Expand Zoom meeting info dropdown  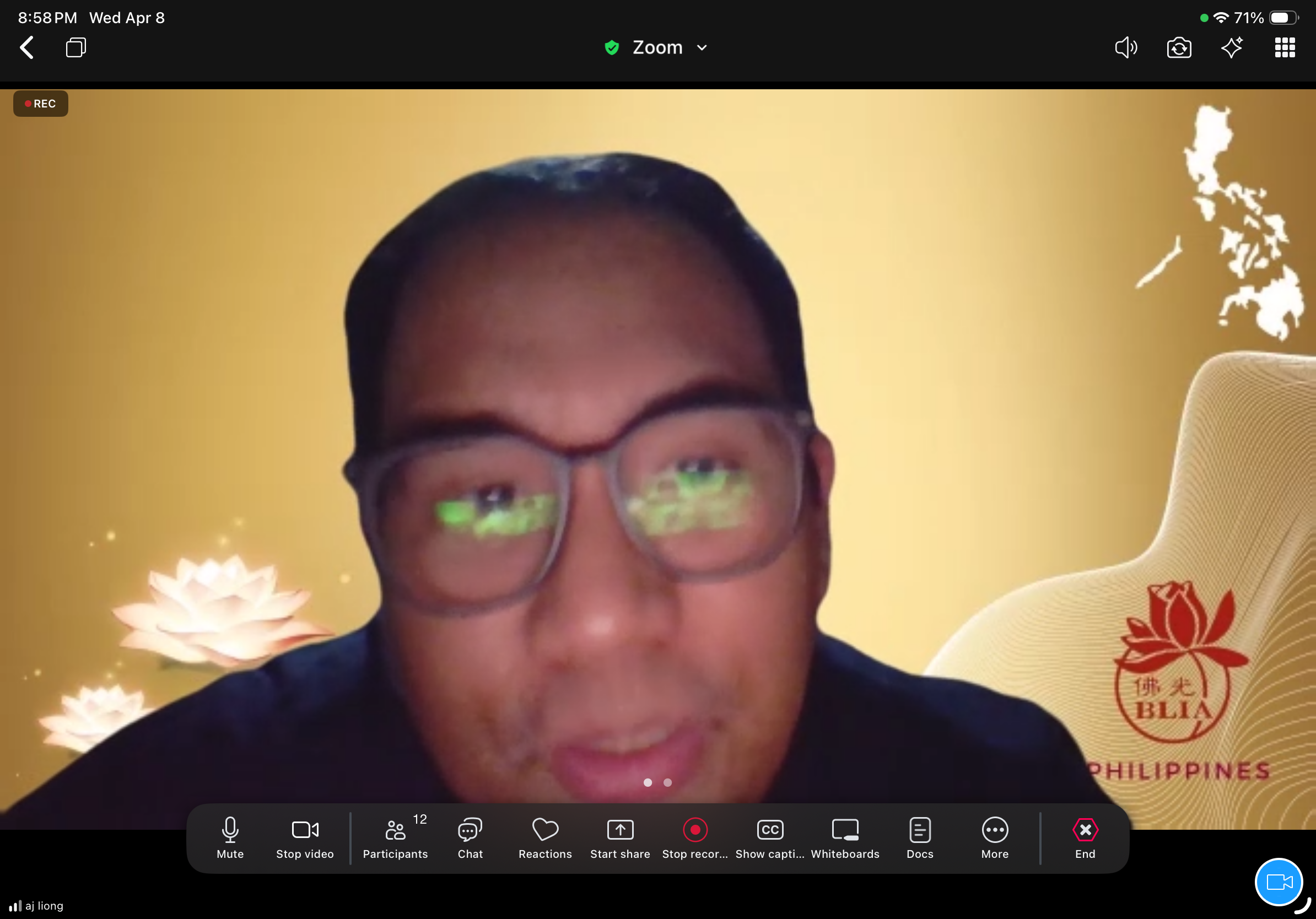[702, 47]
